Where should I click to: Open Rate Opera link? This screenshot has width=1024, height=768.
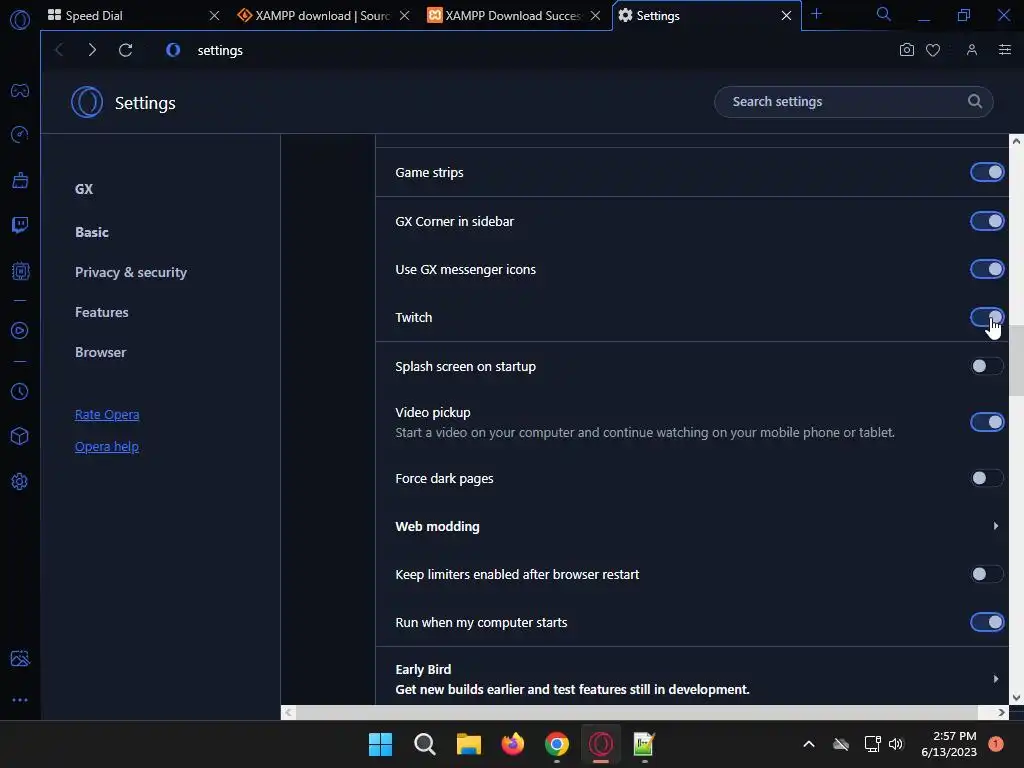tap(106, 415)
